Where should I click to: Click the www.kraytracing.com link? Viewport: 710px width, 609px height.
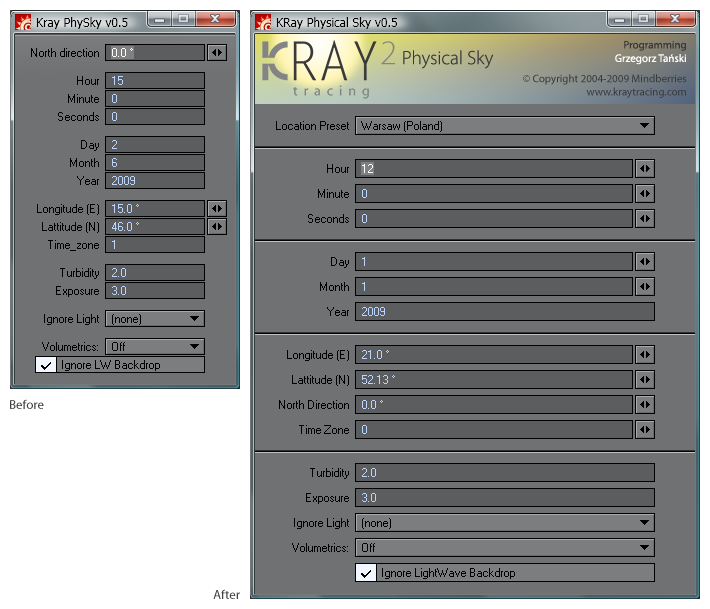[x=636, y=92]
